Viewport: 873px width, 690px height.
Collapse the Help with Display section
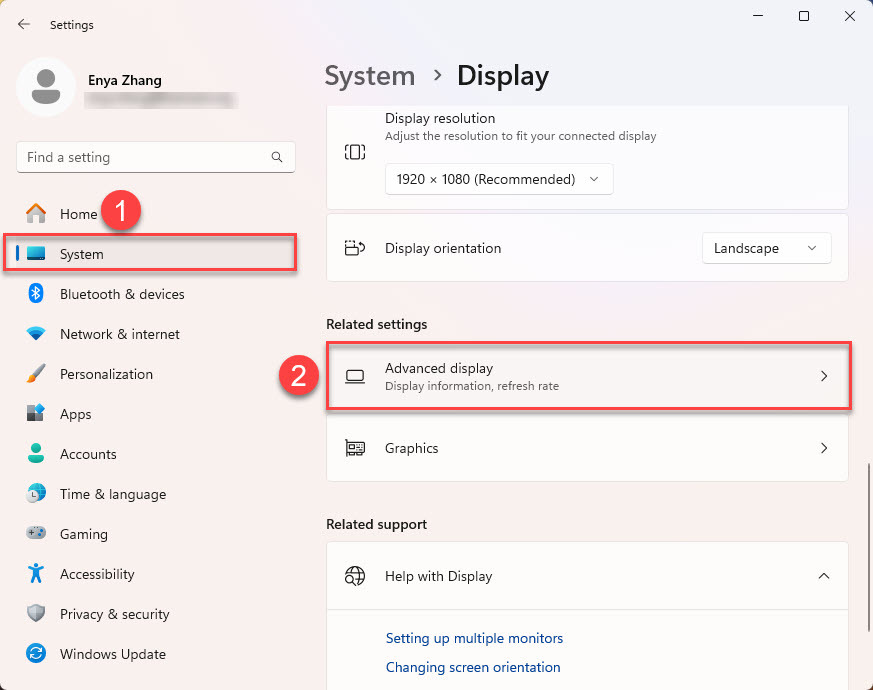[x=824, y=576]
